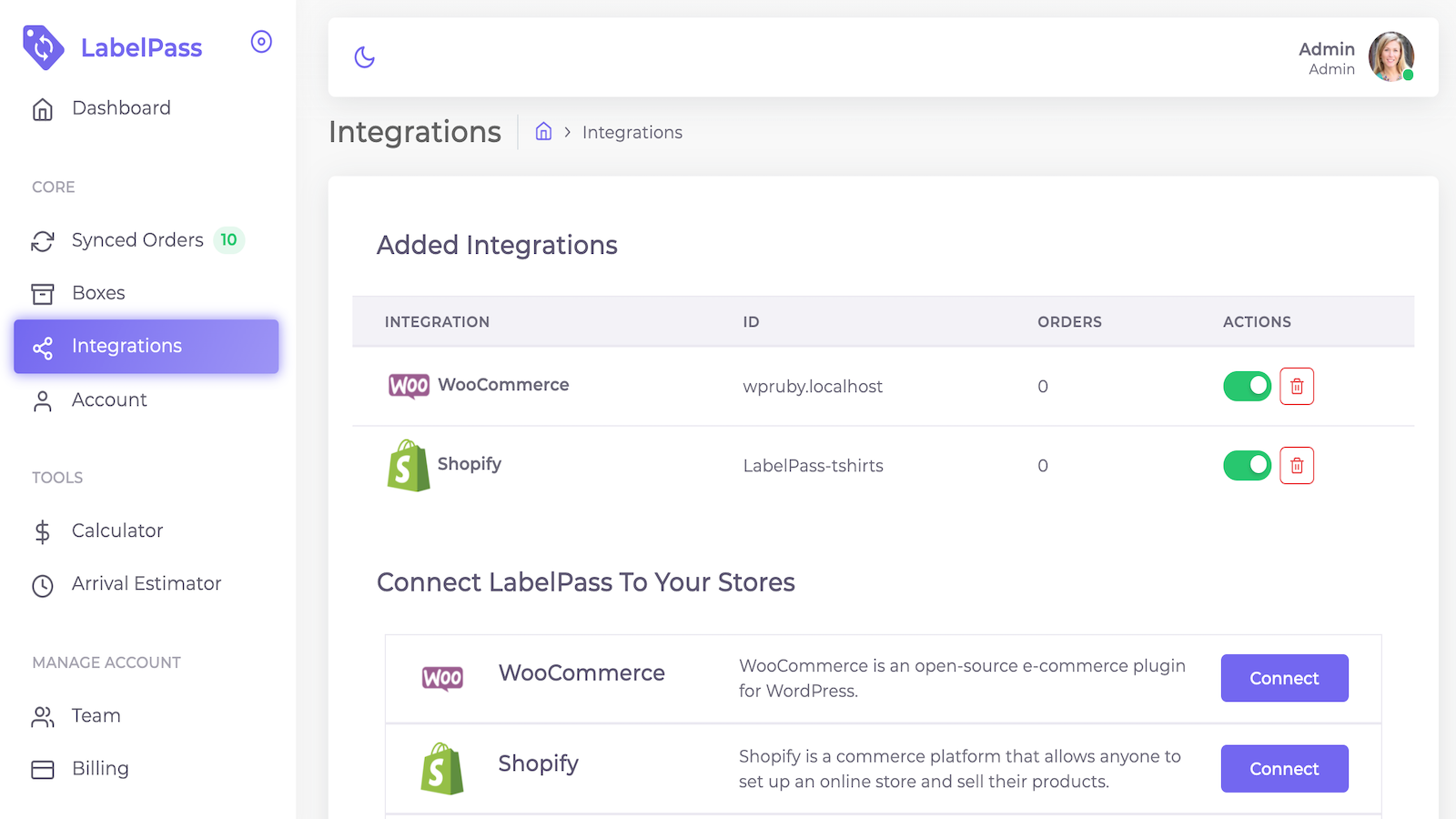
Task: Click the Shopify logo in connect list
Action: point(442,769)
